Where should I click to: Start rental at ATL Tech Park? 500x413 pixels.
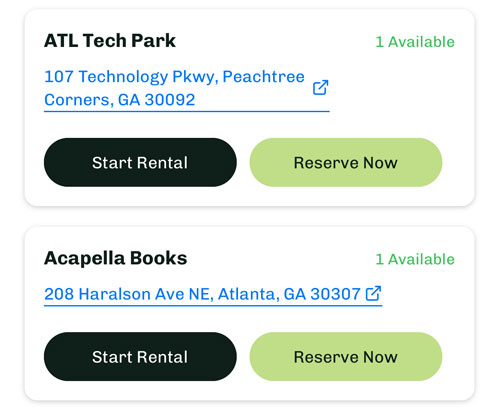(140, 162)
